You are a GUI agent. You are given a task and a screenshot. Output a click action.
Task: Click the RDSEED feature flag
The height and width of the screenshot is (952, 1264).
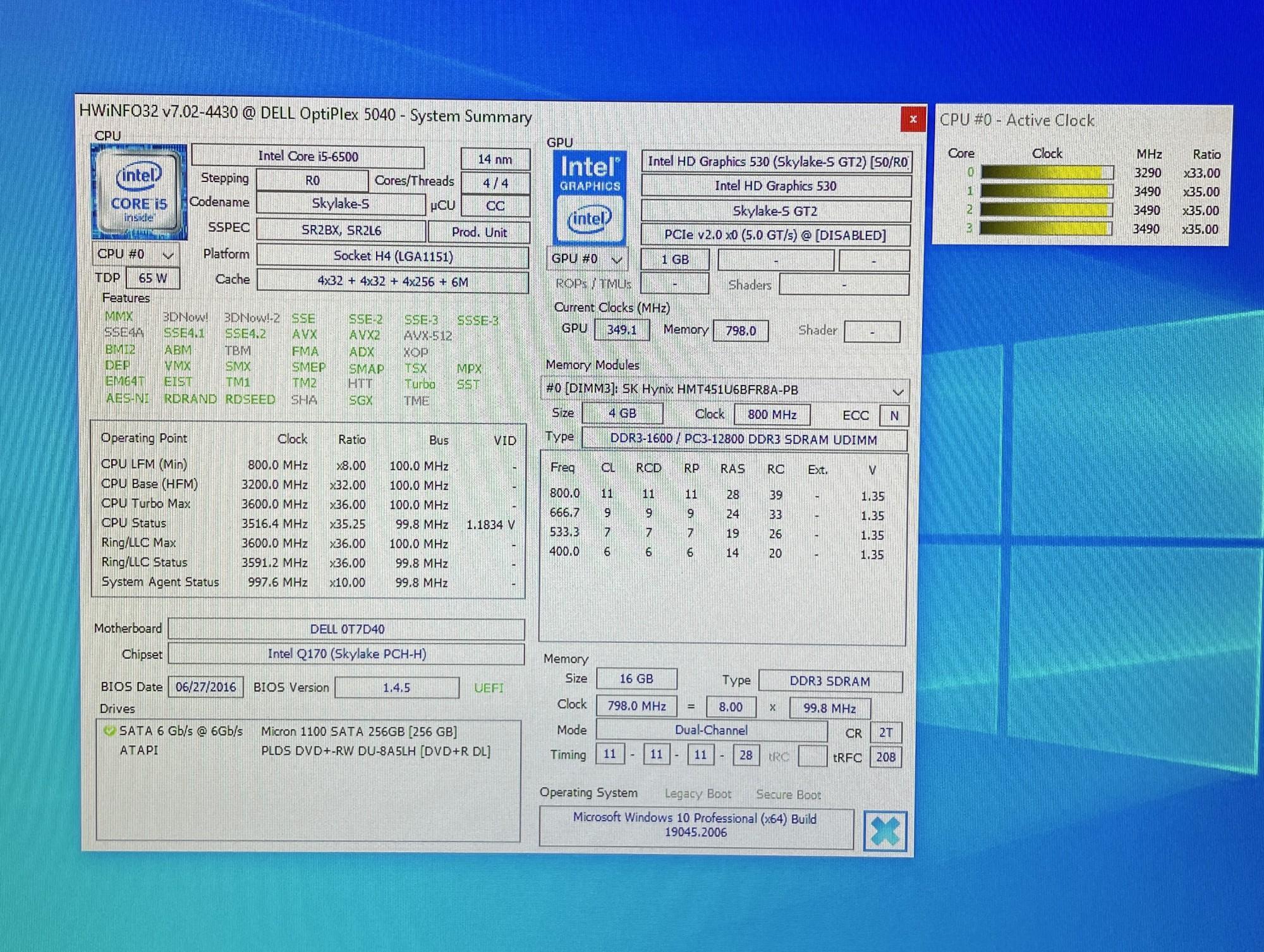pos(250,400)
